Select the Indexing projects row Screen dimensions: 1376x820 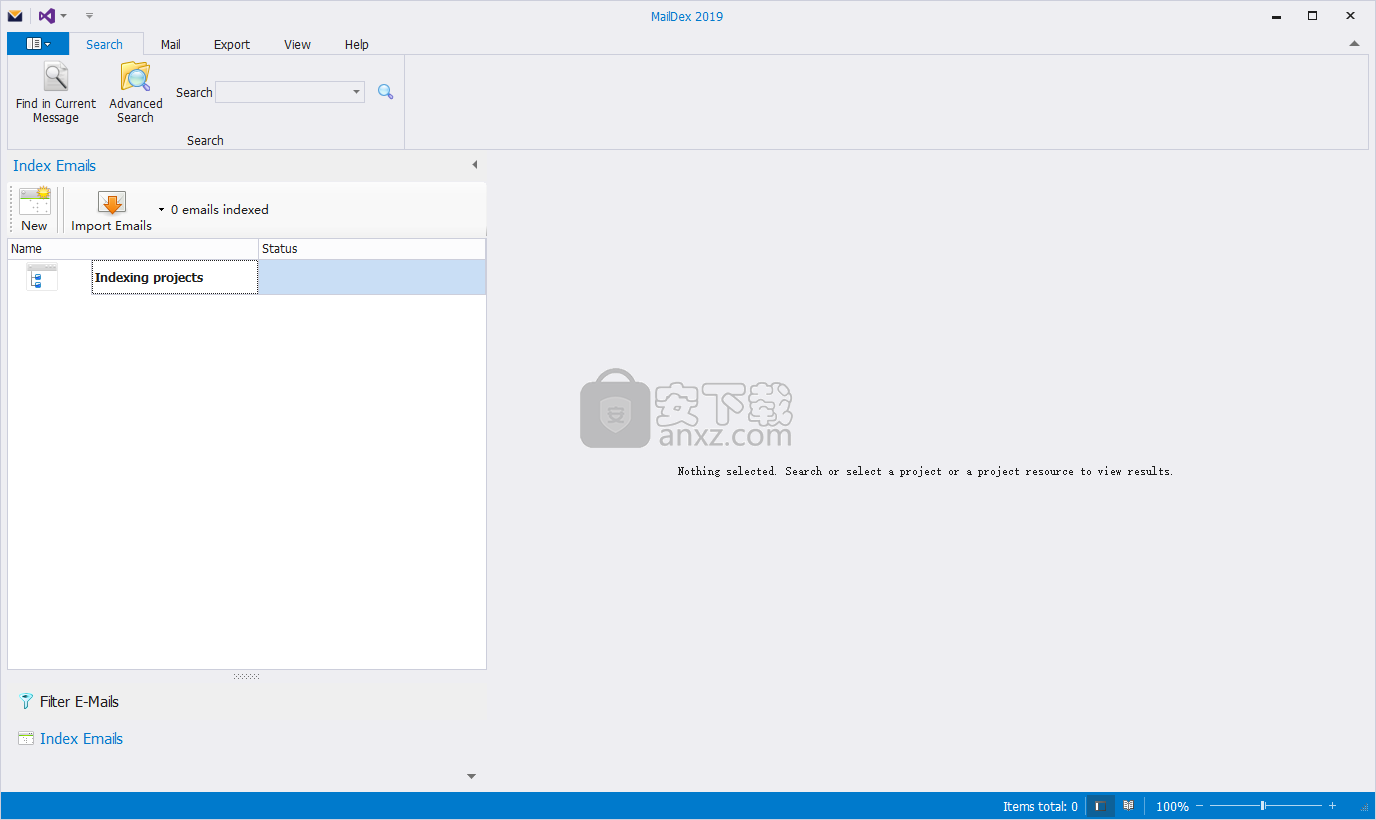pos(247,277)
